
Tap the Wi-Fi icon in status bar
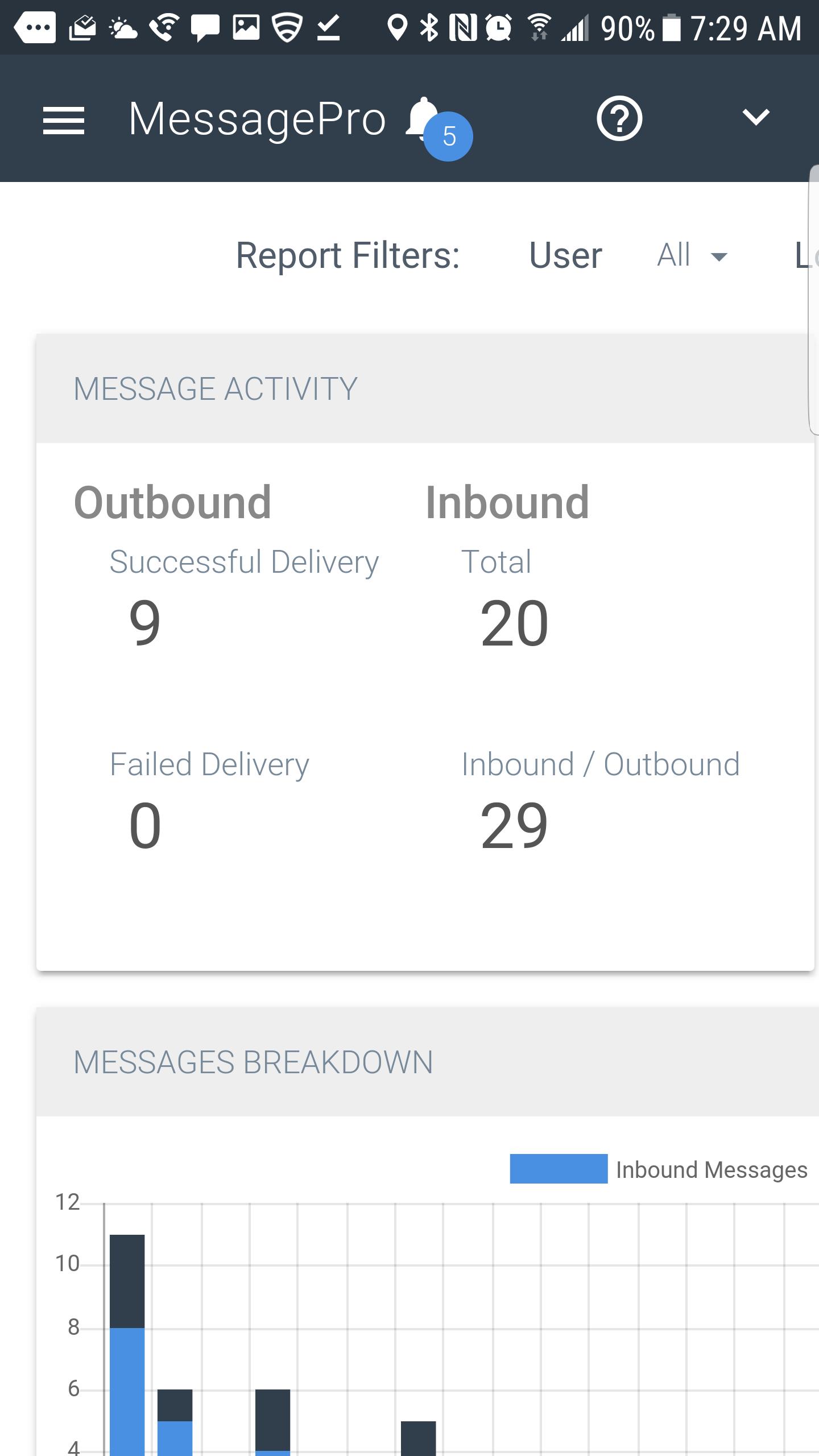pyautogui.click(x=538, y=27)
